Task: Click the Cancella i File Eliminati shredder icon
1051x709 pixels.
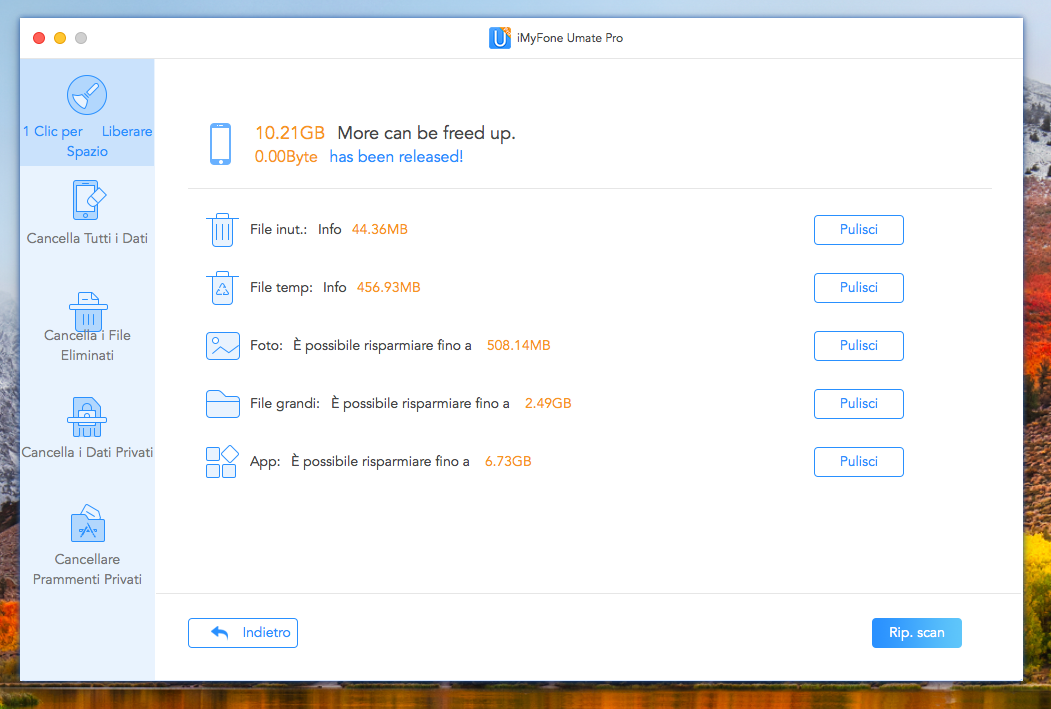Action: pos(87,310)
